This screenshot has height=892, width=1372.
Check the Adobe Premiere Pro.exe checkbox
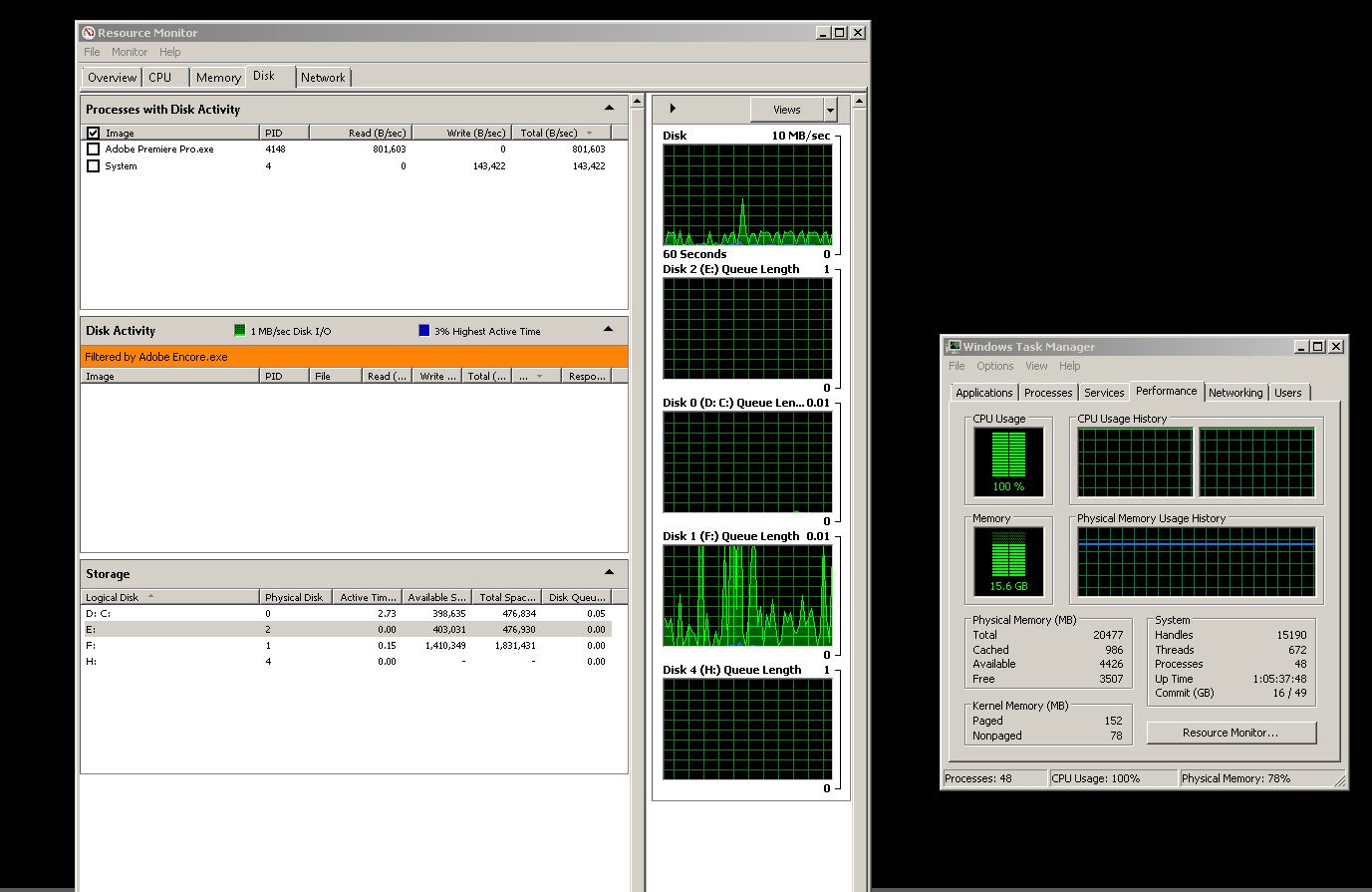94,149
